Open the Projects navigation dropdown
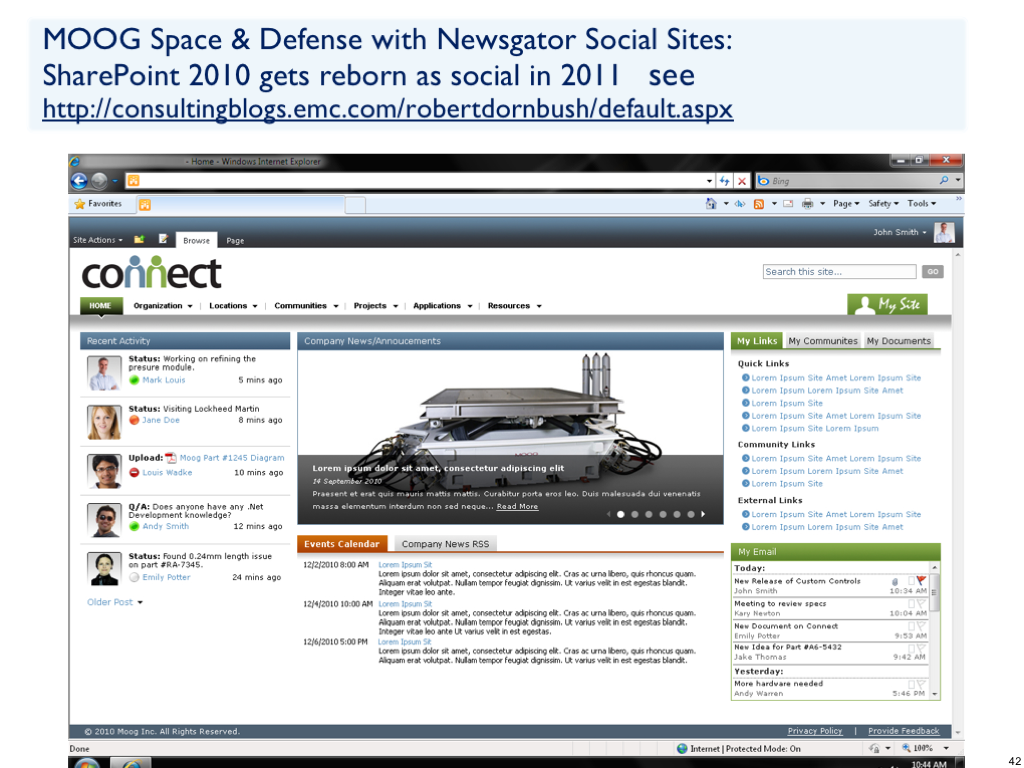 coord(376,306)
